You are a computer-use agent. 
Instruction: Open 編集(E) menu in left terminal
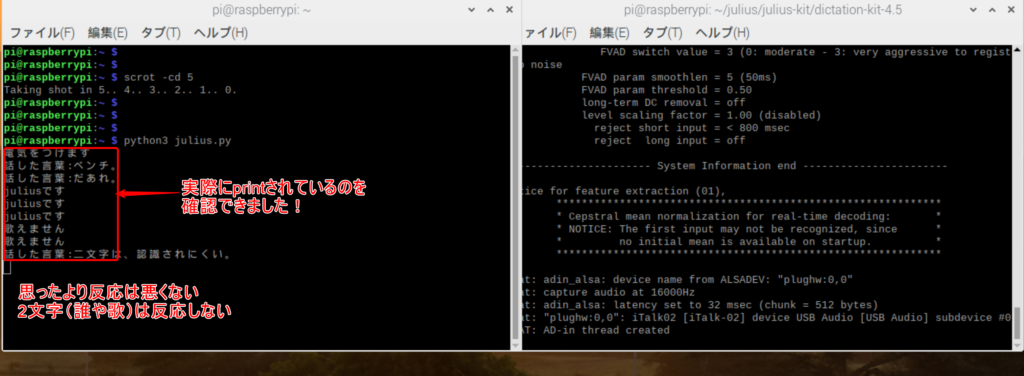108,33
